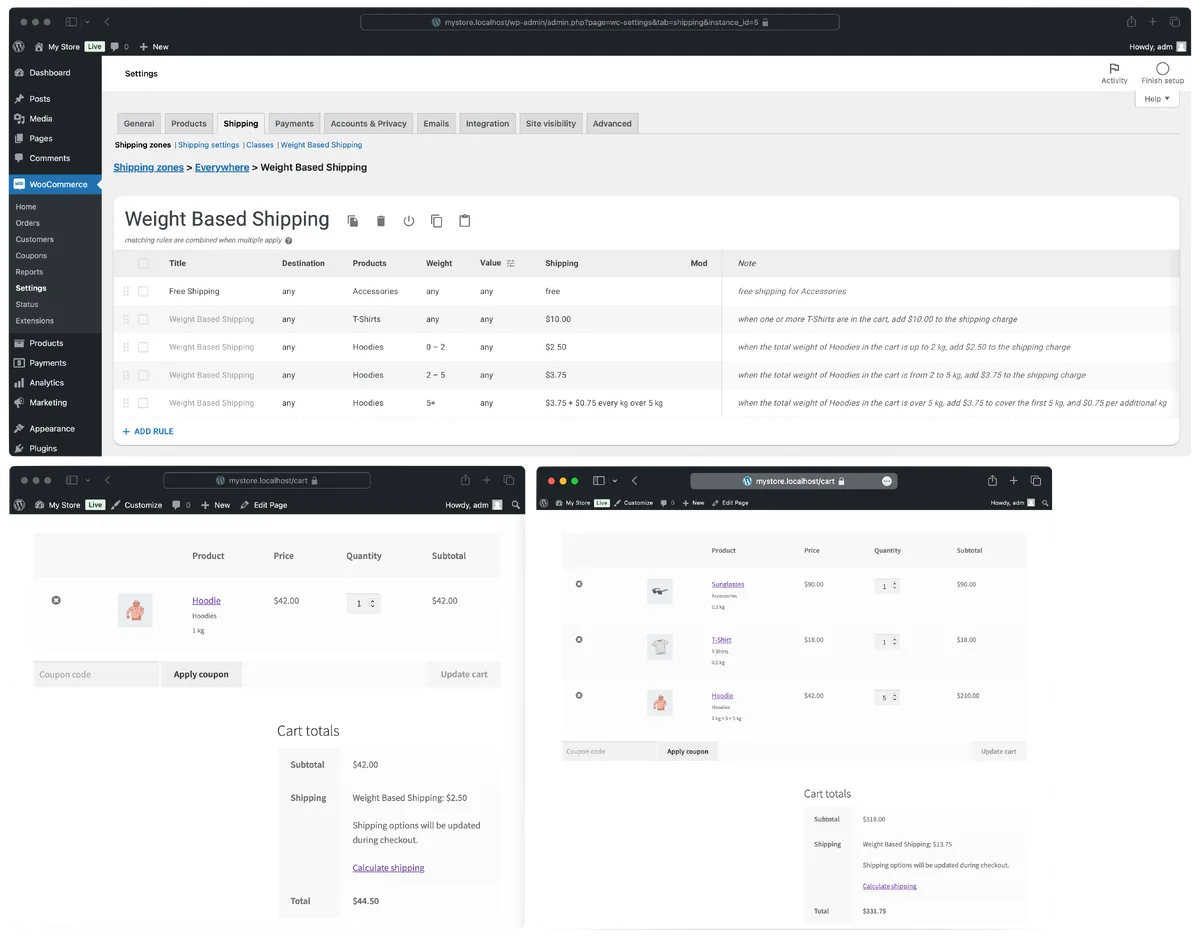Click Apply coupon in the left cart

click(201, 674)
